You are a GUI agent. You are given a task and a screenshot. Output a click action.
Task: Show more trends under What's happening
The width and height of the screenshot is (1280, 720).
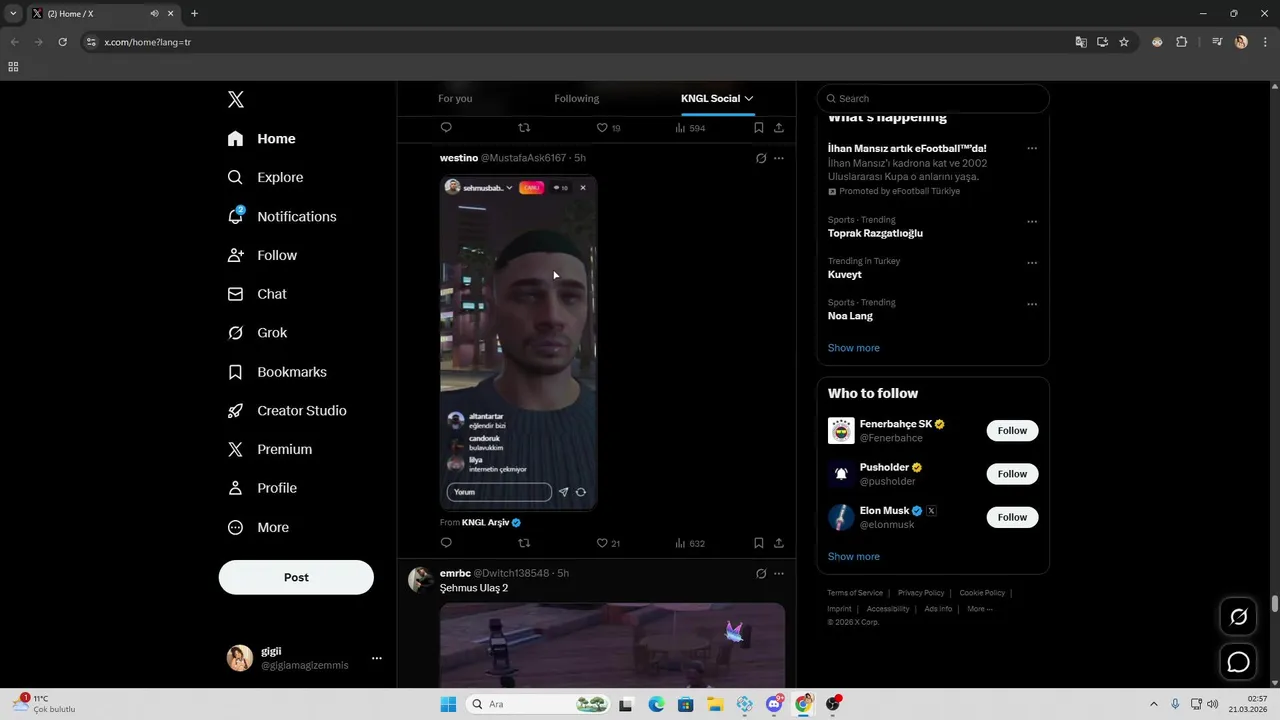pos(853,348)
